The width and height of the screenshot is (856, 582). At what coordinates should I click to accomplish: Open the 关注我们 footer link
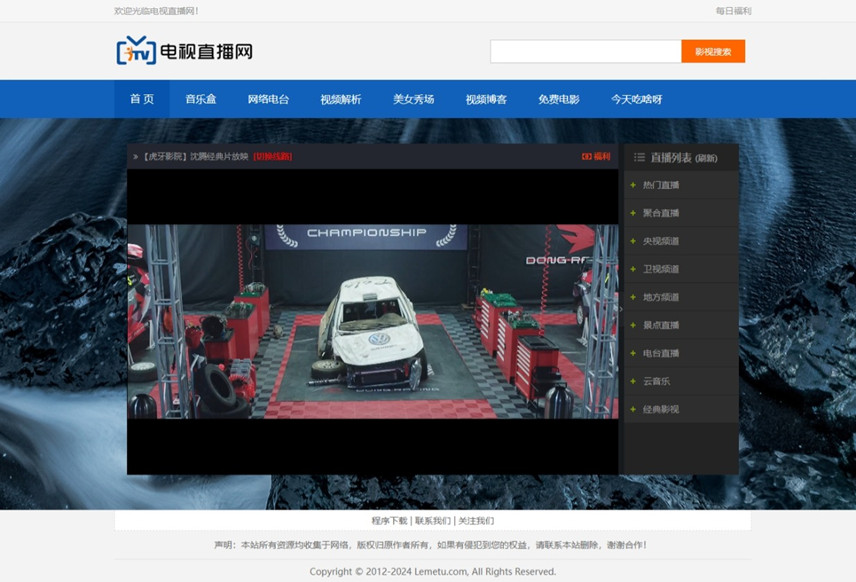pyautogui.click(x=476, y=521)
